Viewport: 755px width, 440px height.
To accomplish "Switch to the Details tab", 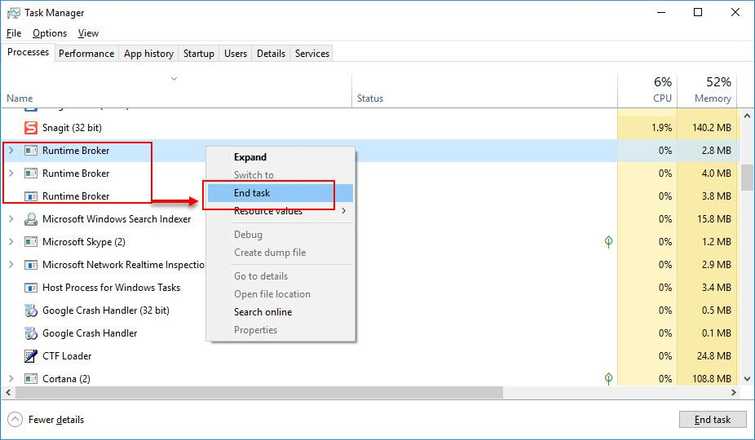I will [x=271, y=53].
